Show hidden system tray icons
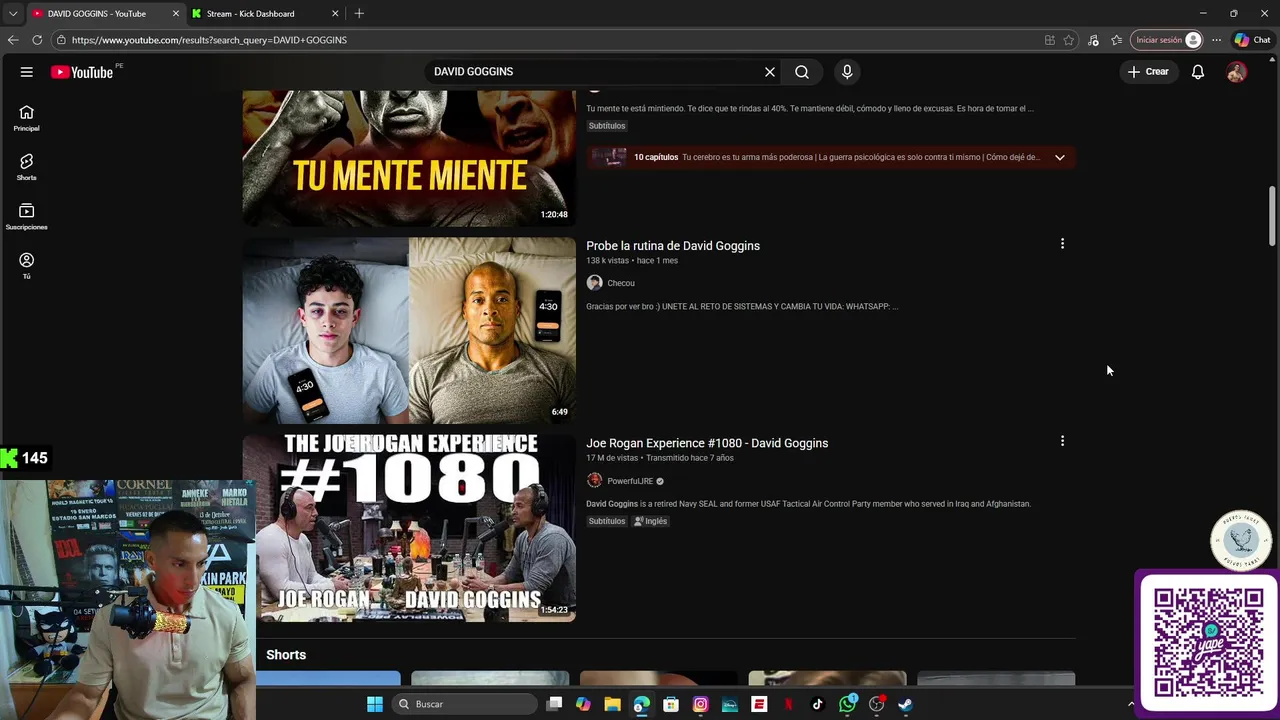 [x=1131, y=704]
